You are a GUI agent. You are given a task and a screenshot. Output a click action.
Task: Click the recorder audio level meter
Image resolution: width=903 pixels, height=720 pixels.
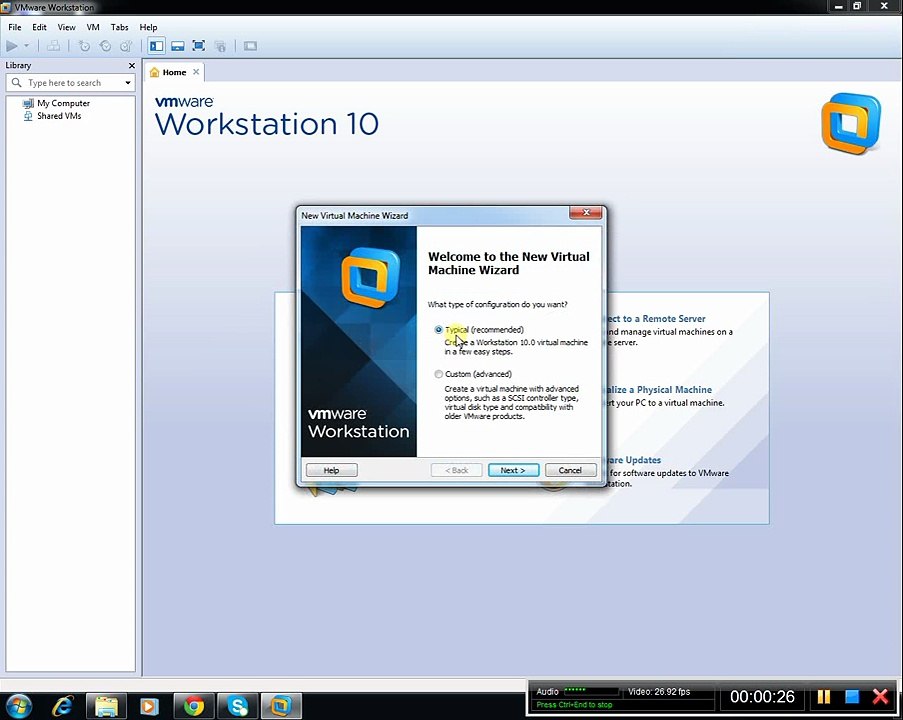(591, 691)
